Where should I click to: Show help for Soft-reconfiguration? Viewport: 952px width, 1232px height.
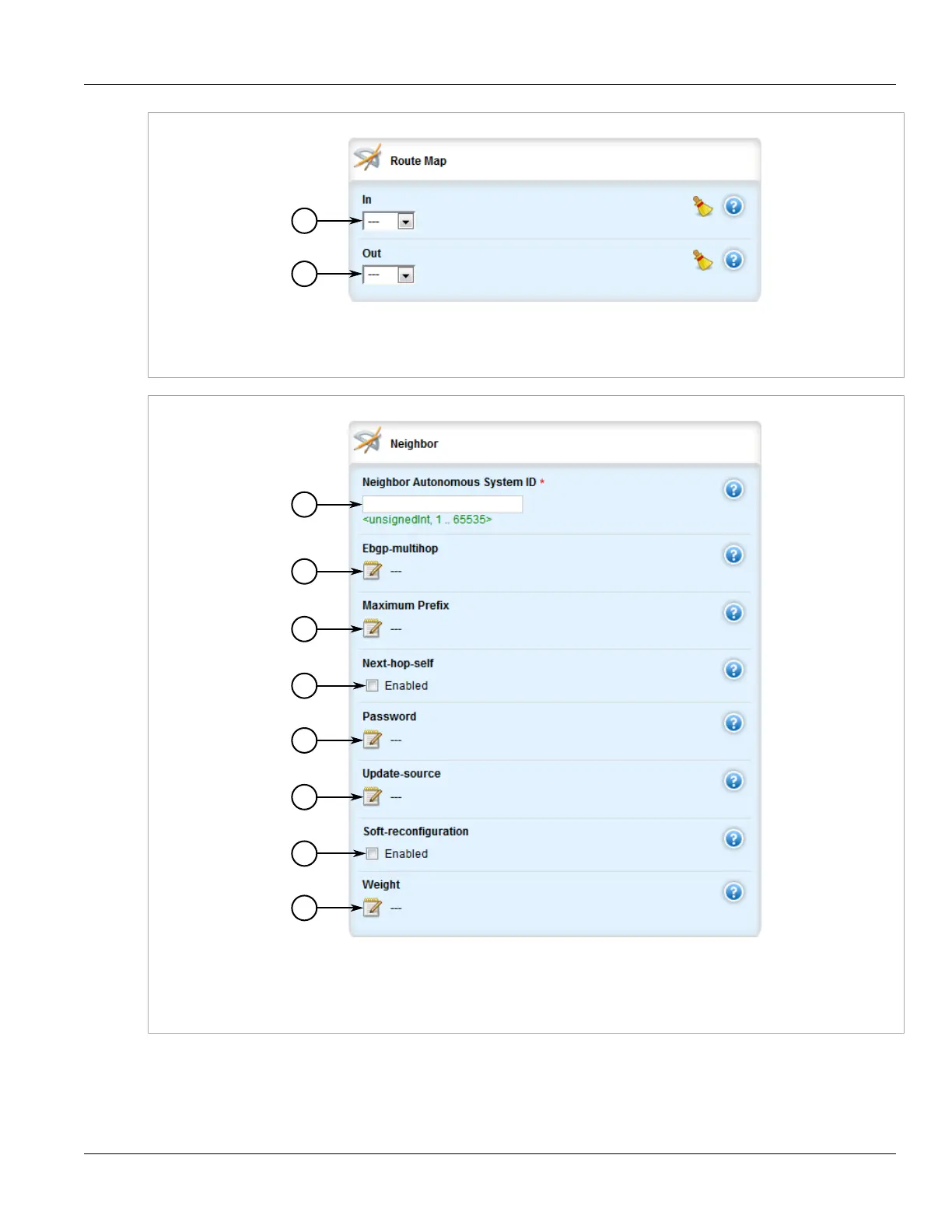[733, 838]
